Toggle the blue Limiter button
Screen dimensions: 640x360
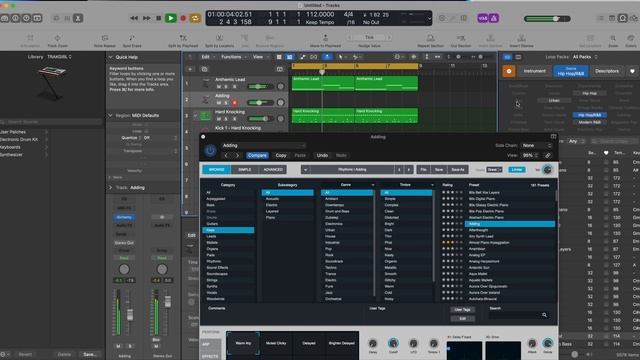[517, 169]
